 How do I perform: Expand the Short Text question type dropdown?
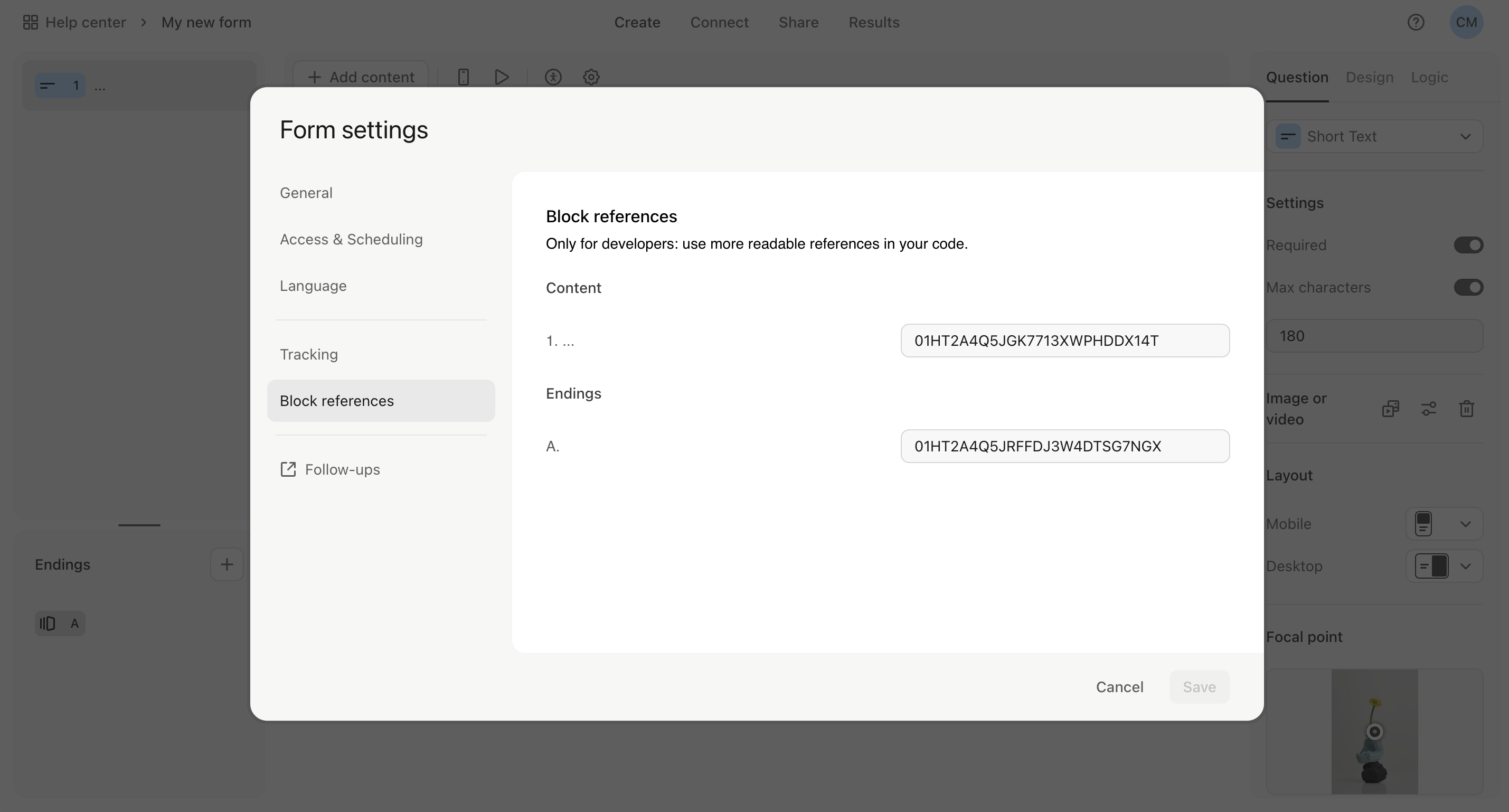(1374, 137)
